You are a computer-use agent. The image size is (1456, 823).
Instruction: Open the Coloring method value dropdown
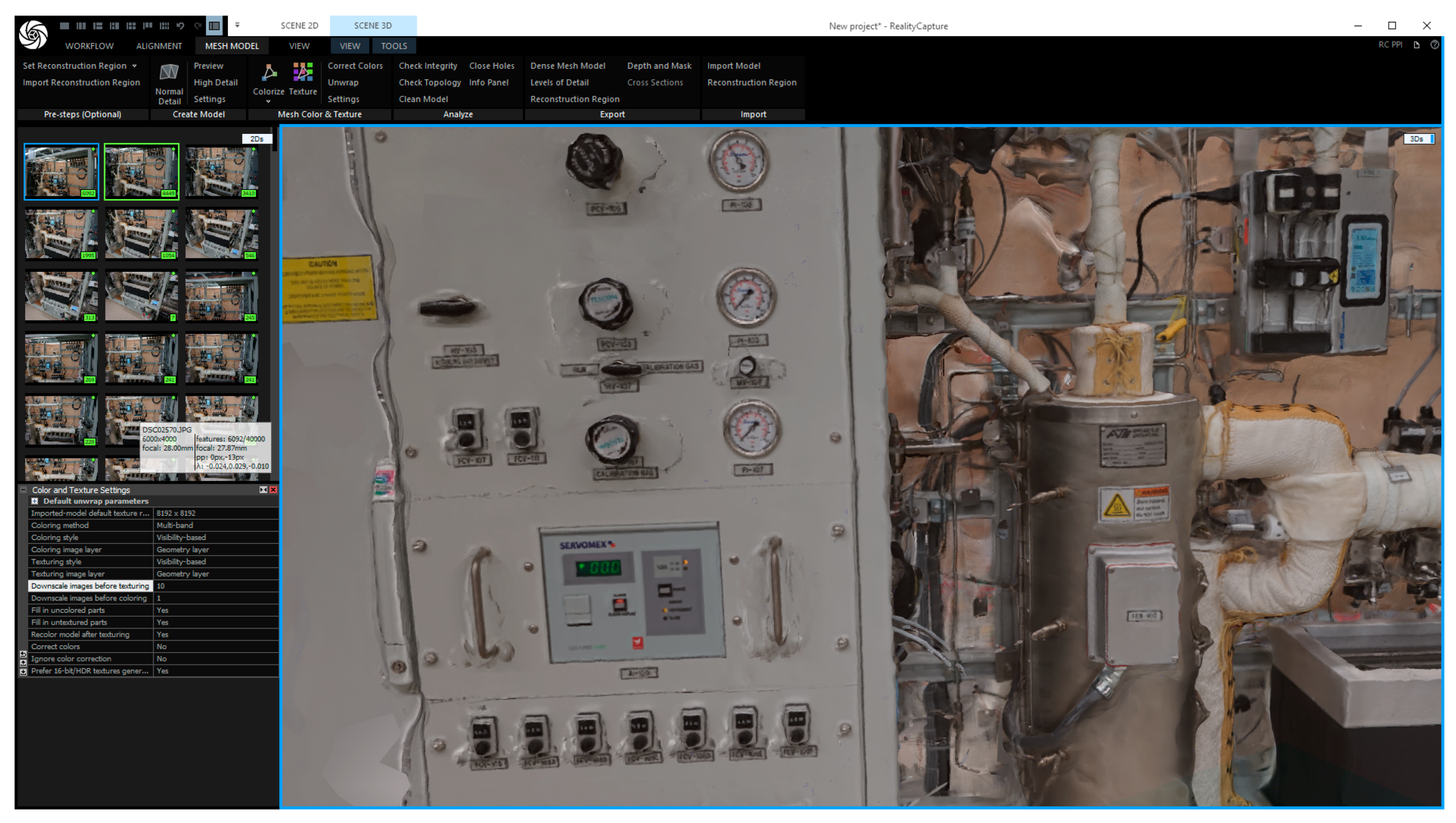(215, 525)
